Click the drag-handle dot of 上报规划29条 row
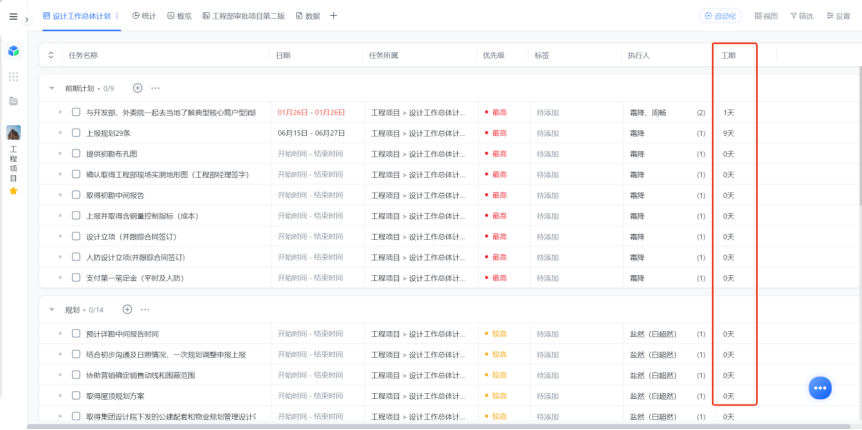 60,133
